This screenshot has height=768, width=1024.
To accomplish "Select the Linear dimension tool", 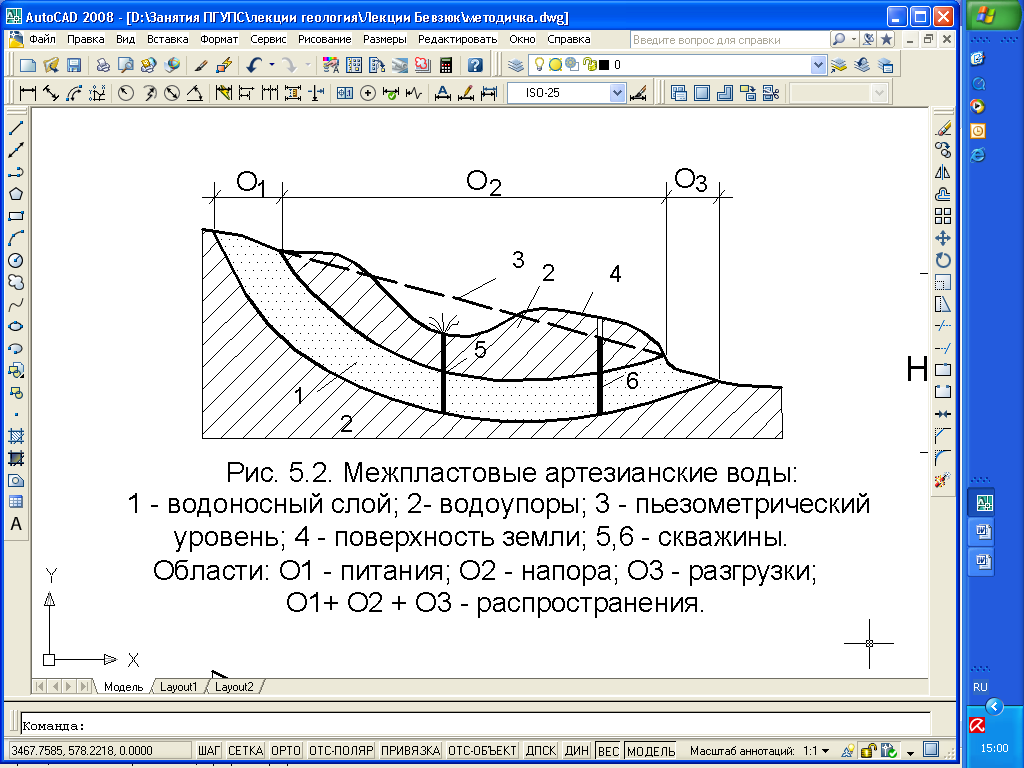I will click(27, 93).
